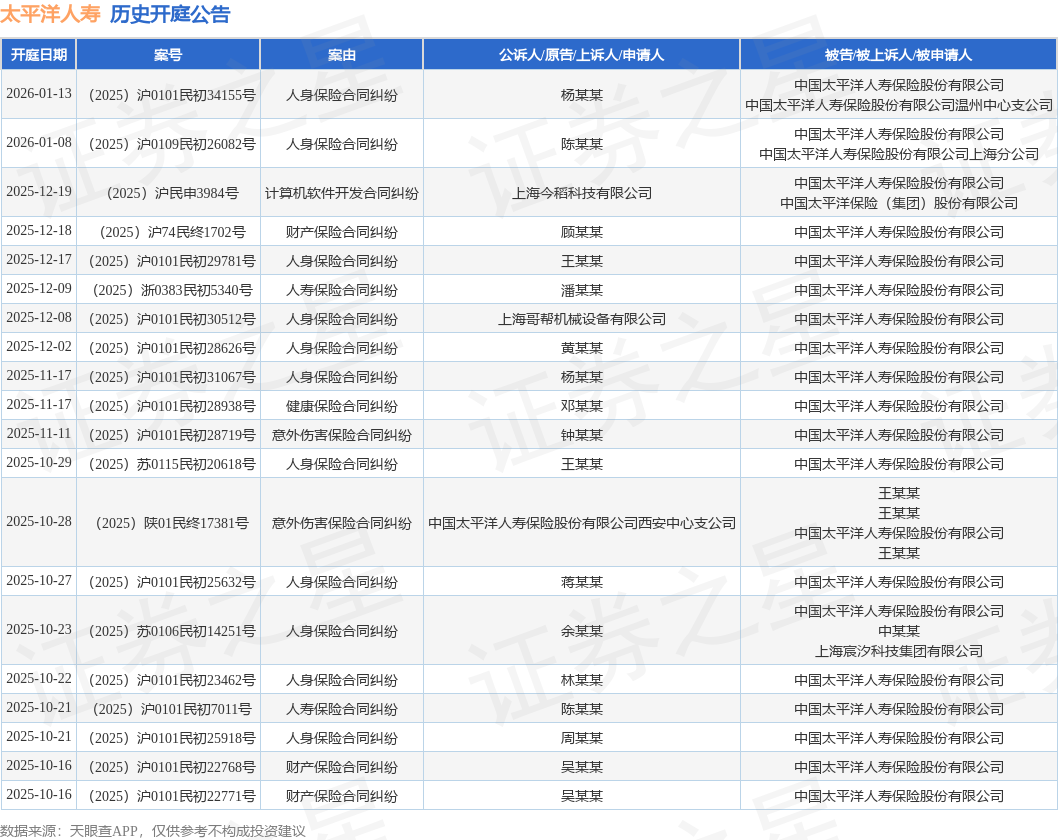Screen dimensions: 1058x840
Task: Click case number 沪0101民初34155号
Action: point(196,95)
